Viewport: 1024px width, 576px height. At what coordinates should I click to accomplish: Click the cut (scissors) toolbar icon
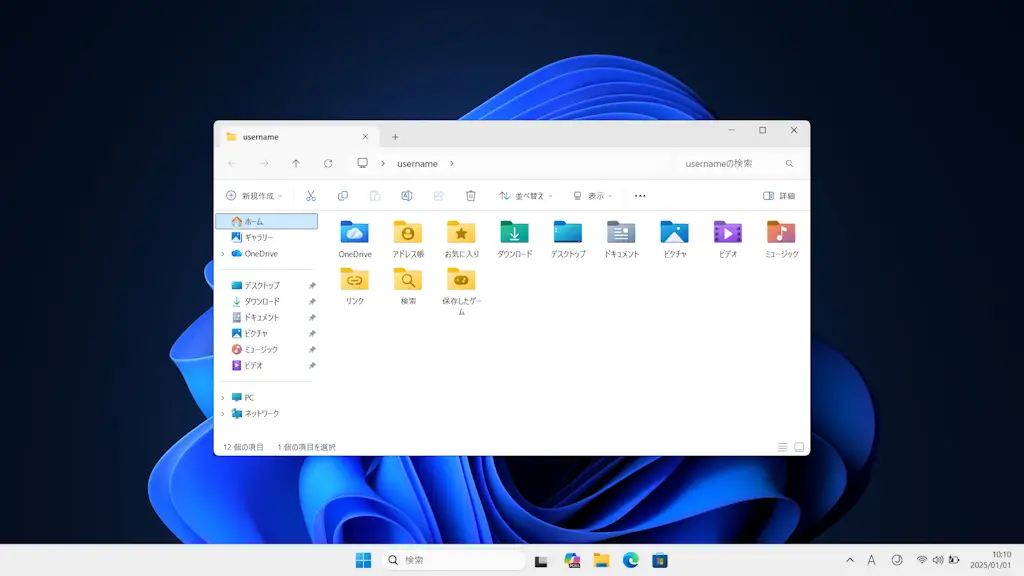point(311,196)
